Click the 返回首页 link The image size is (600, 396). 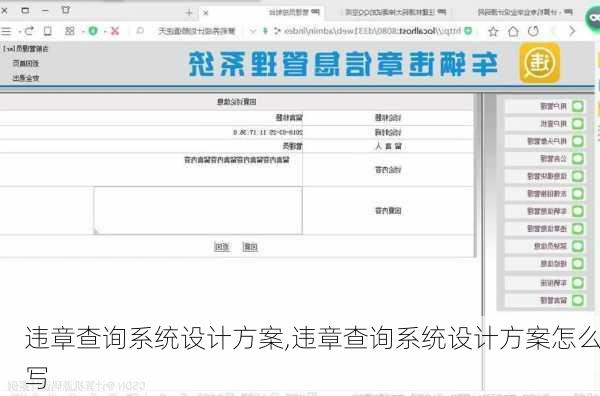pyautogui.click(x=26, y=64)
